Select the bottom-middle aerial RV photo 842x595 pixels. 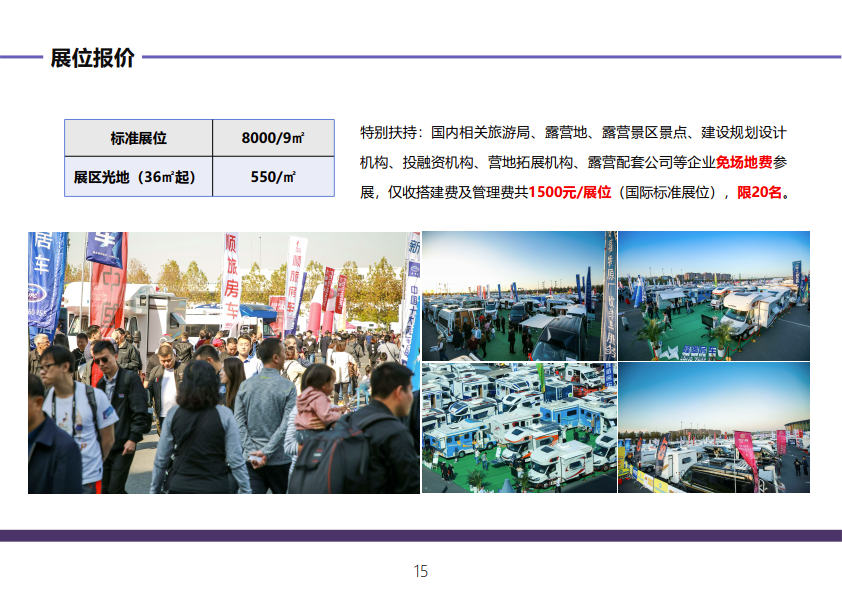pos(518,428)
